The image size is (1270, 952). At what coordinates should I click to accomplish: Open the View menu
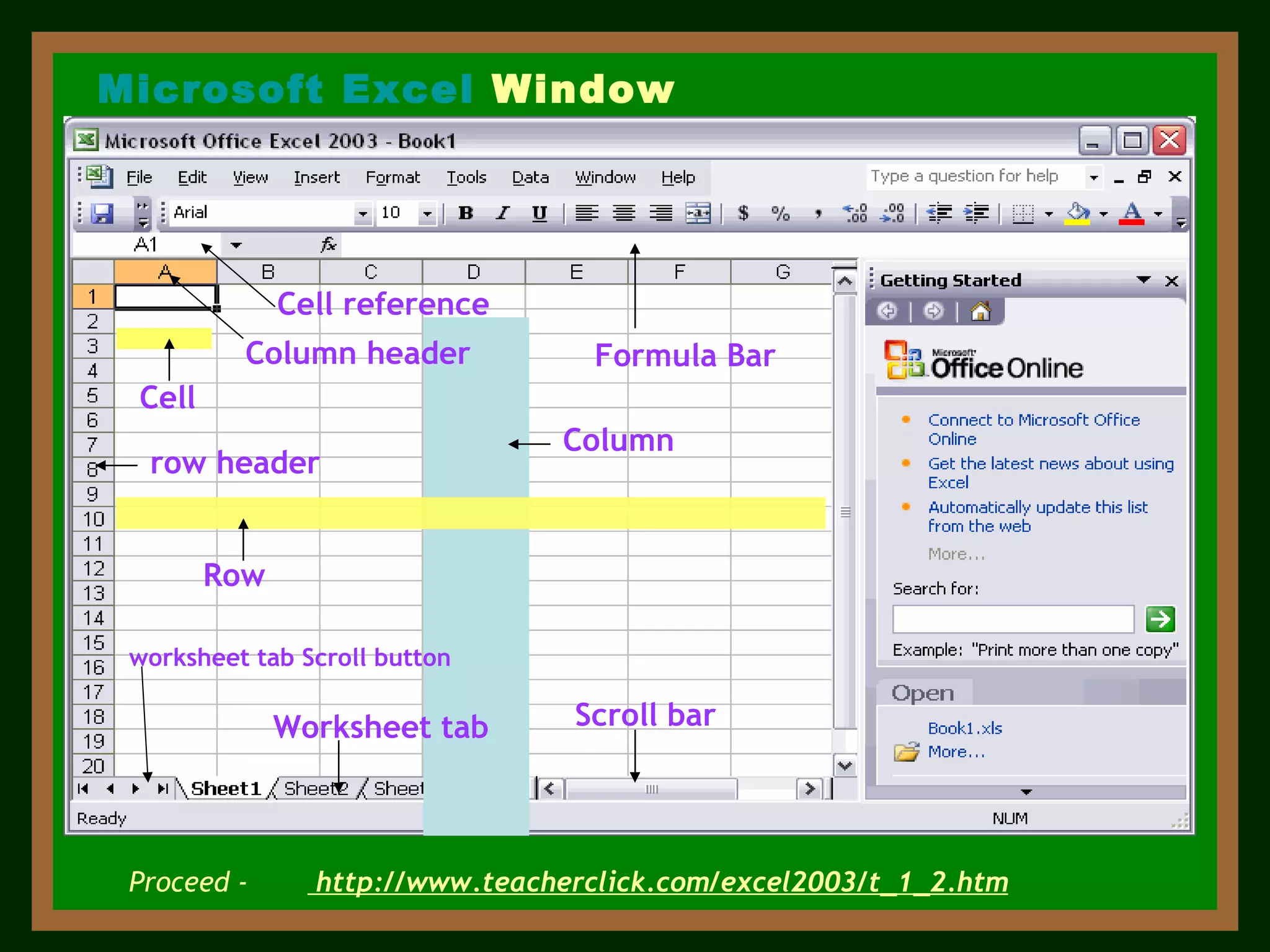point(251,178)
